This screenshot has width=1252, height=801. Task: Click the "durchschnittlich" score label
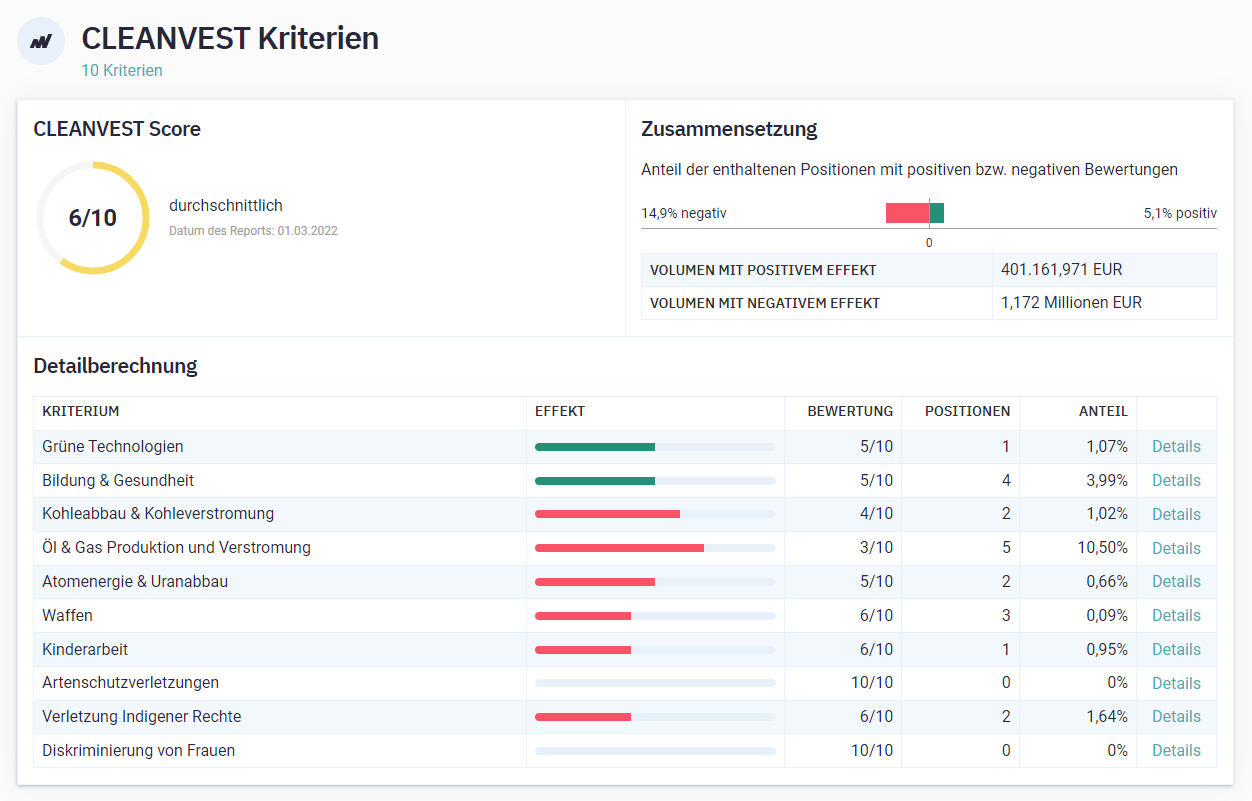point(226,206)
